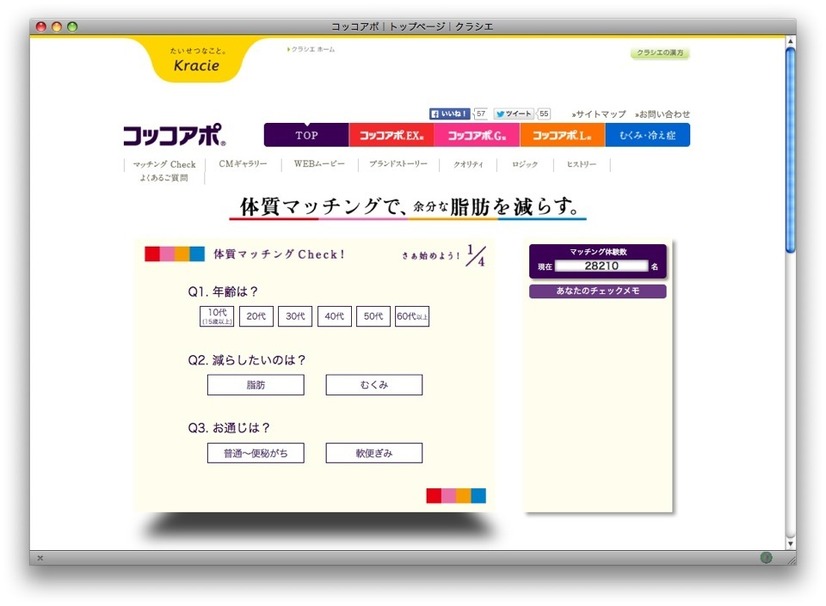Image resolution: width=826 pixels, height=606 pixels.
Task: Choose age option 30代
Action: tap(295, 316)
